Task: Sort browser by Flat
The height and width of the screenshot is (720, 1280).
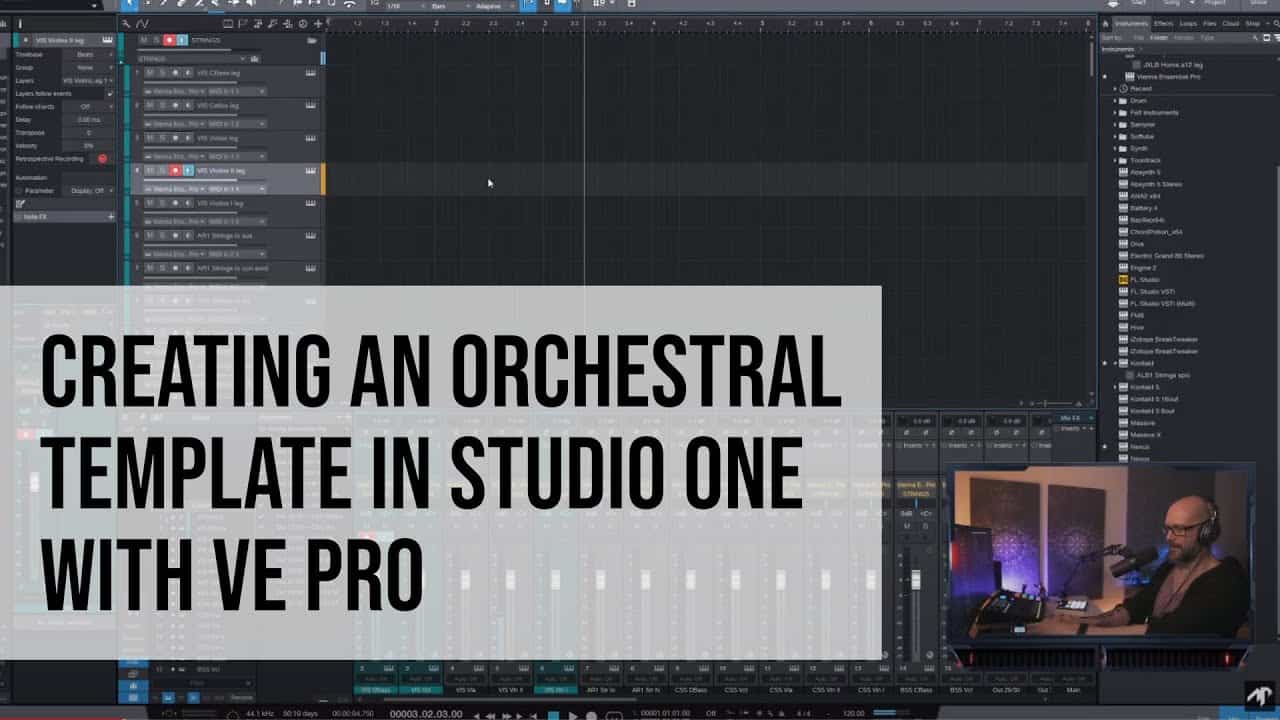Action: [x=1139, y=37]
